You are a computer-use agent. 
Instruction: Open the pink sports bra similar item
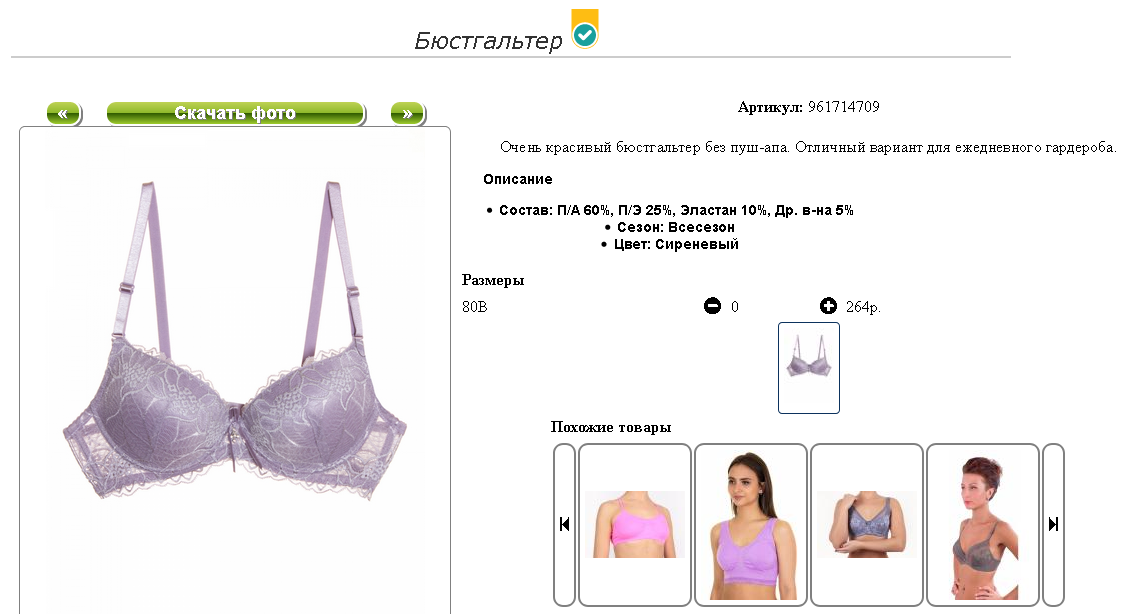[634, 524]
